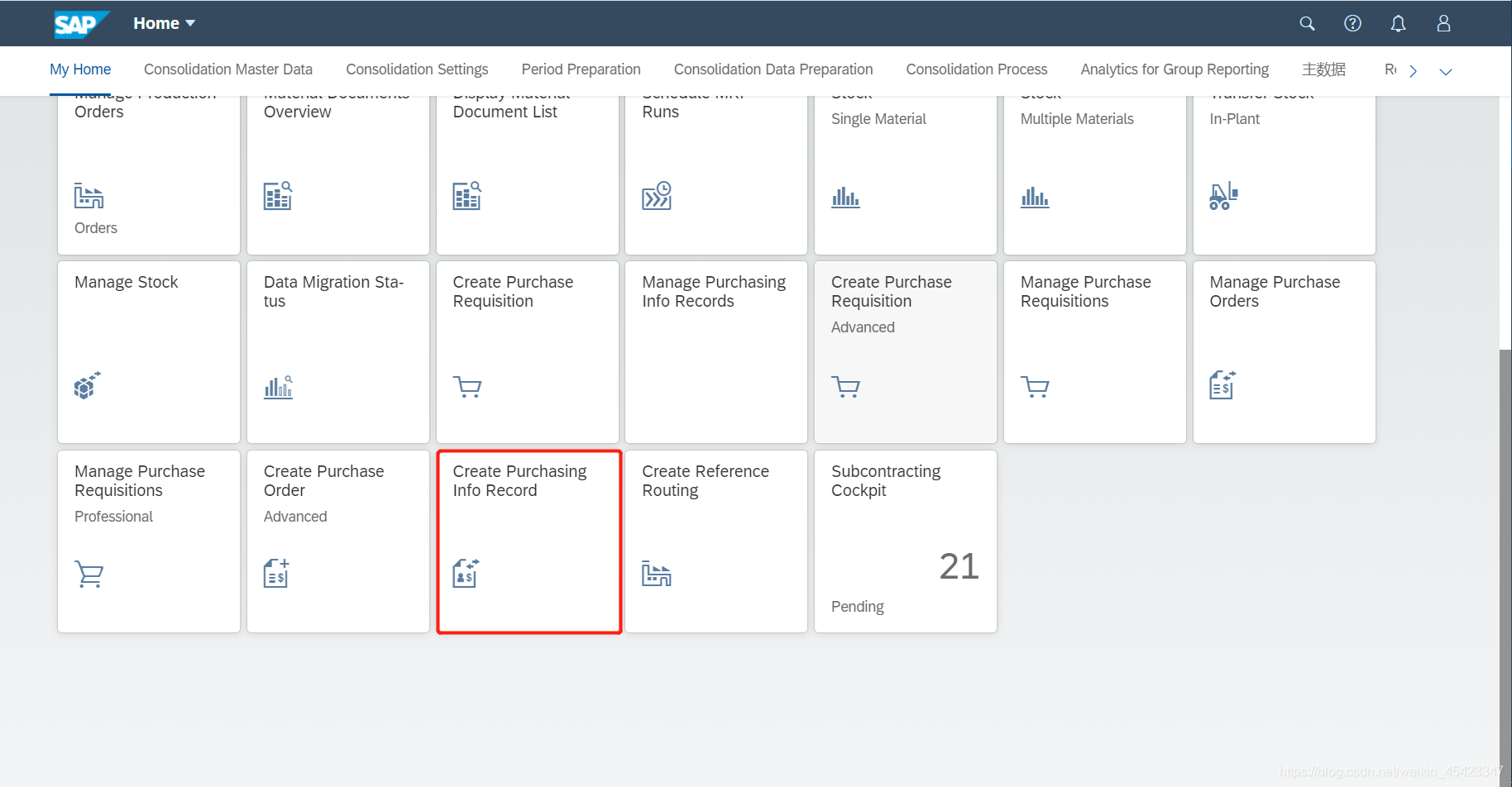Click the Manage Purchase Orders document icon
Image resolution: width=1512 pixels, height=787 pixels.
pos(1223,385)
